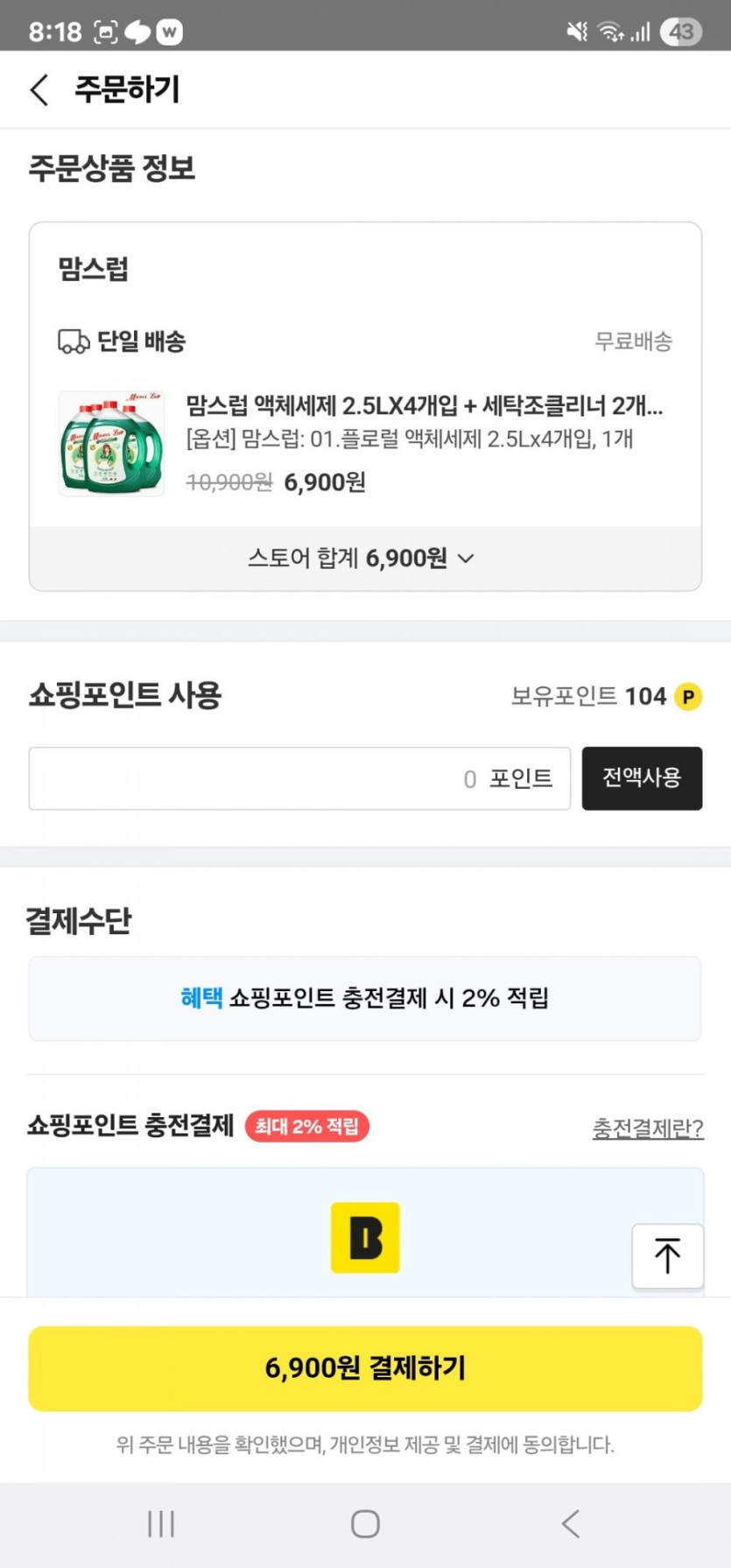
Task: Tap the yellow P point coin icon
Action: click(688, 697)
